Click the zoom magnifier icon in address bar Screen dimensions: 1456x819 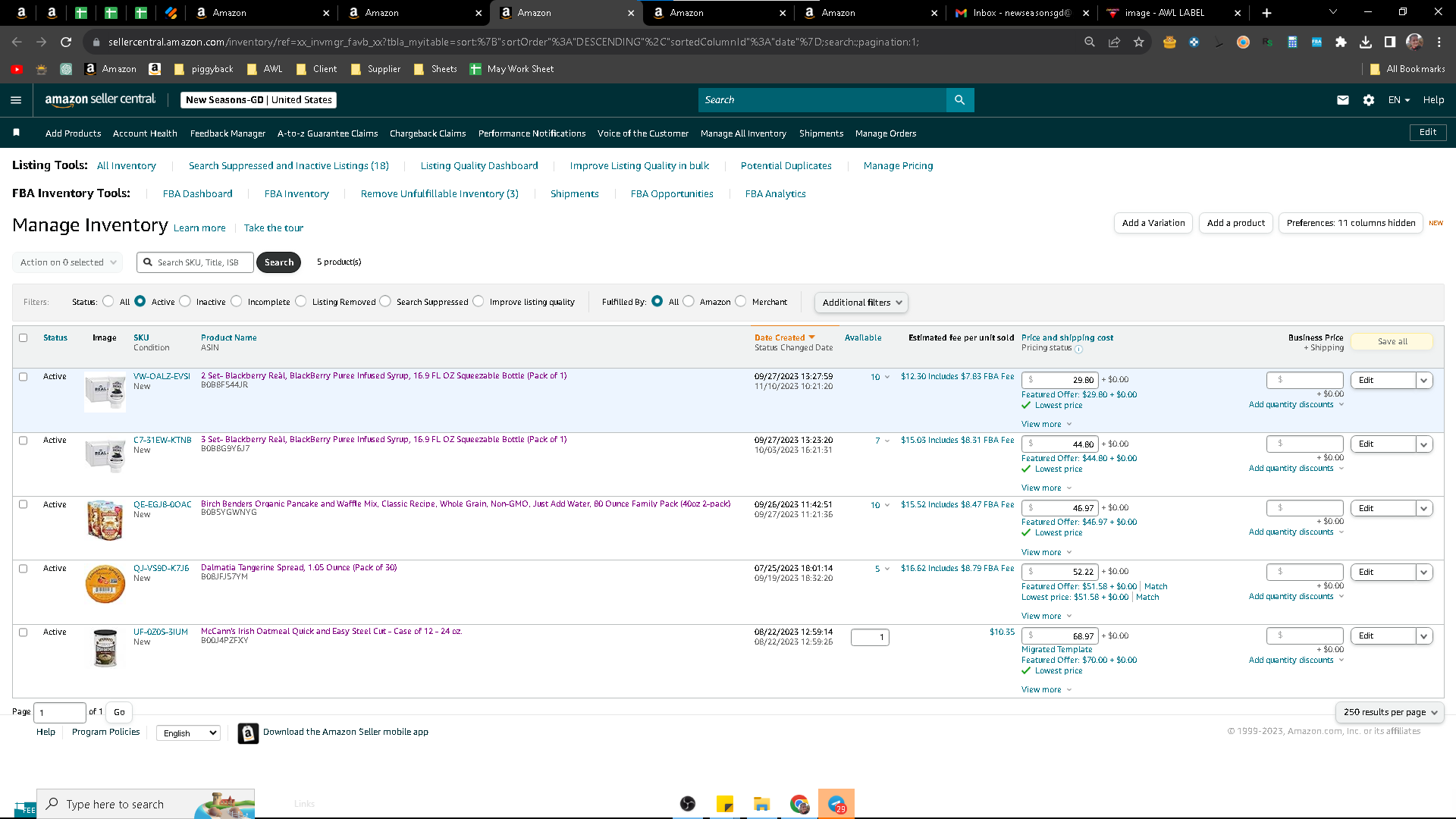[1090, 42]
